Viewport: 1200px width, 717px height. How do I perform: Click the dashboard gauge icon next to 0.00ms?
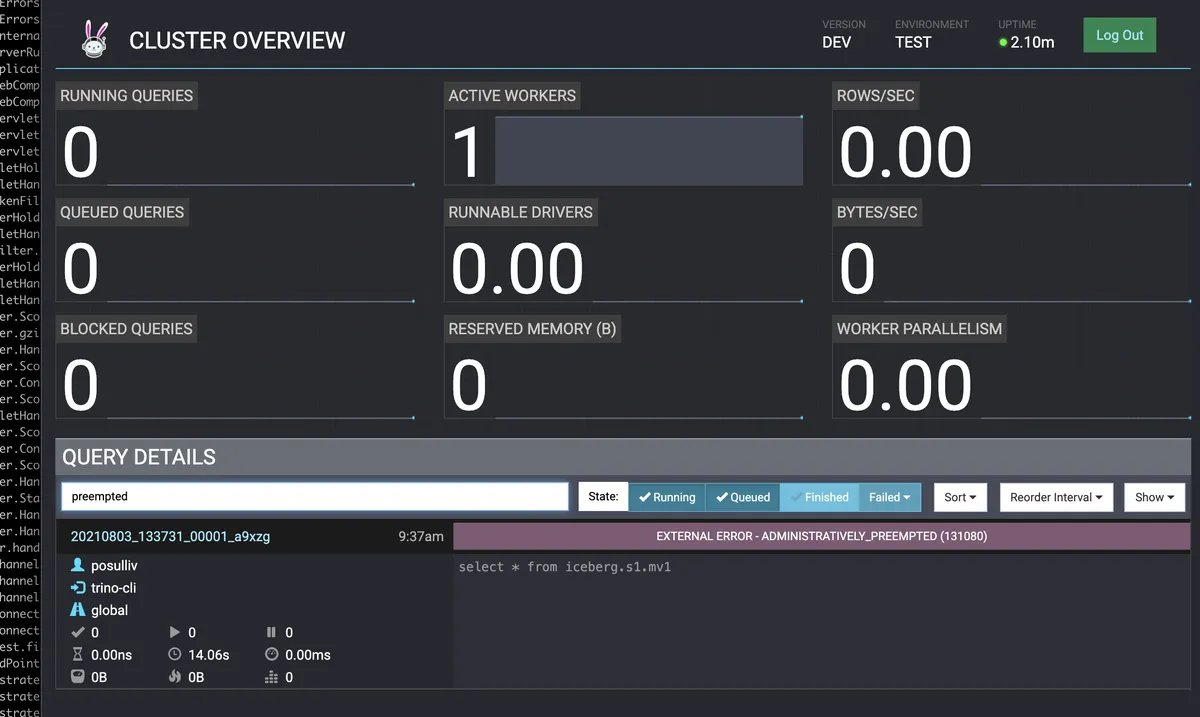click(271, 655)
